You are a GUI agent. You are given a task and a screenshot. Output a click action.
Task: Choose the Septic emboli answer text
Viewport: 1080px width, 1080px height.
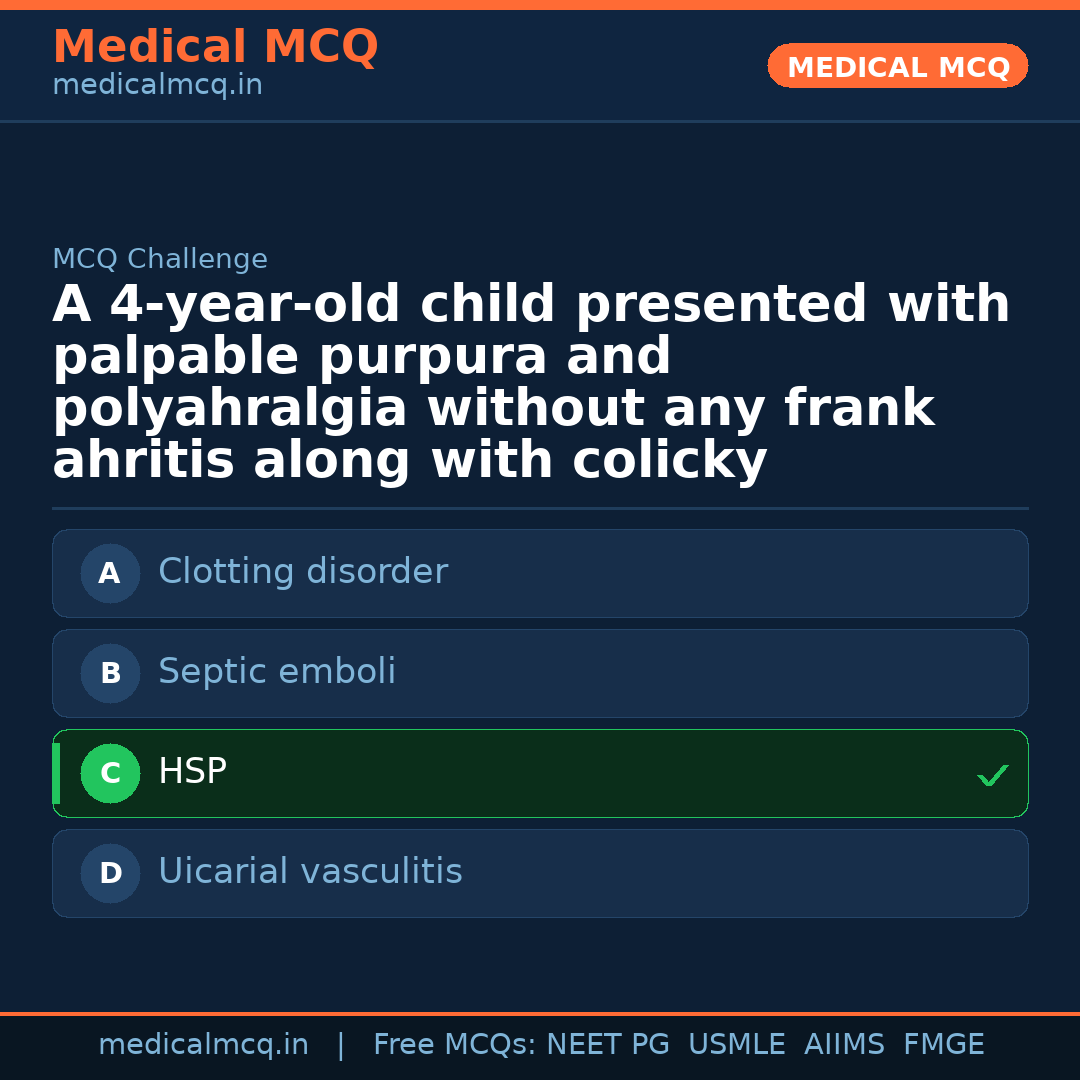pyautogui.click(x=276, y=672)
